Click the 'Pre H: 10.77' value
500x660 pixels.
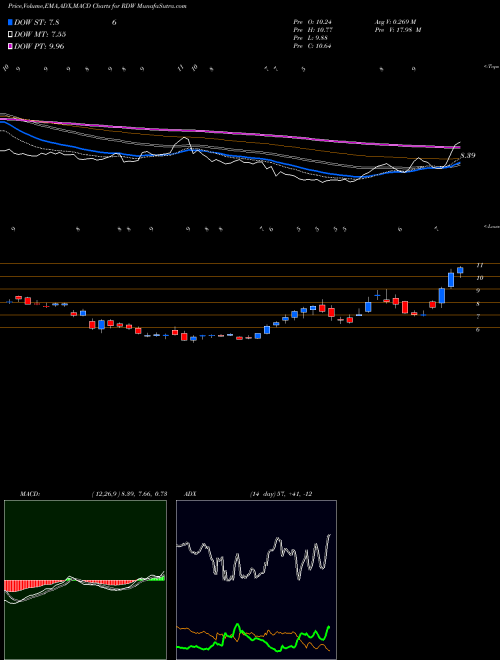(x=312, y=30)
